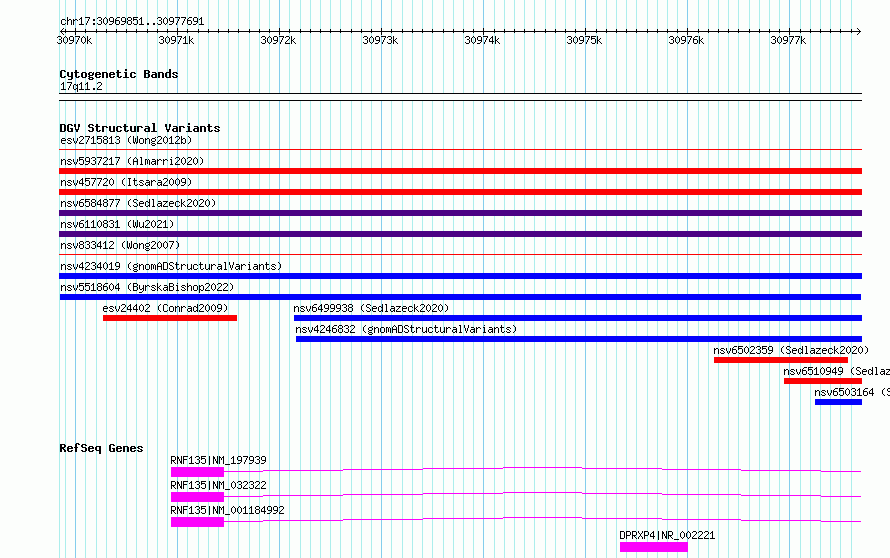Open the DPRXP4|NR_002221 gene label
Screen dimensions: 890x558
667,535
